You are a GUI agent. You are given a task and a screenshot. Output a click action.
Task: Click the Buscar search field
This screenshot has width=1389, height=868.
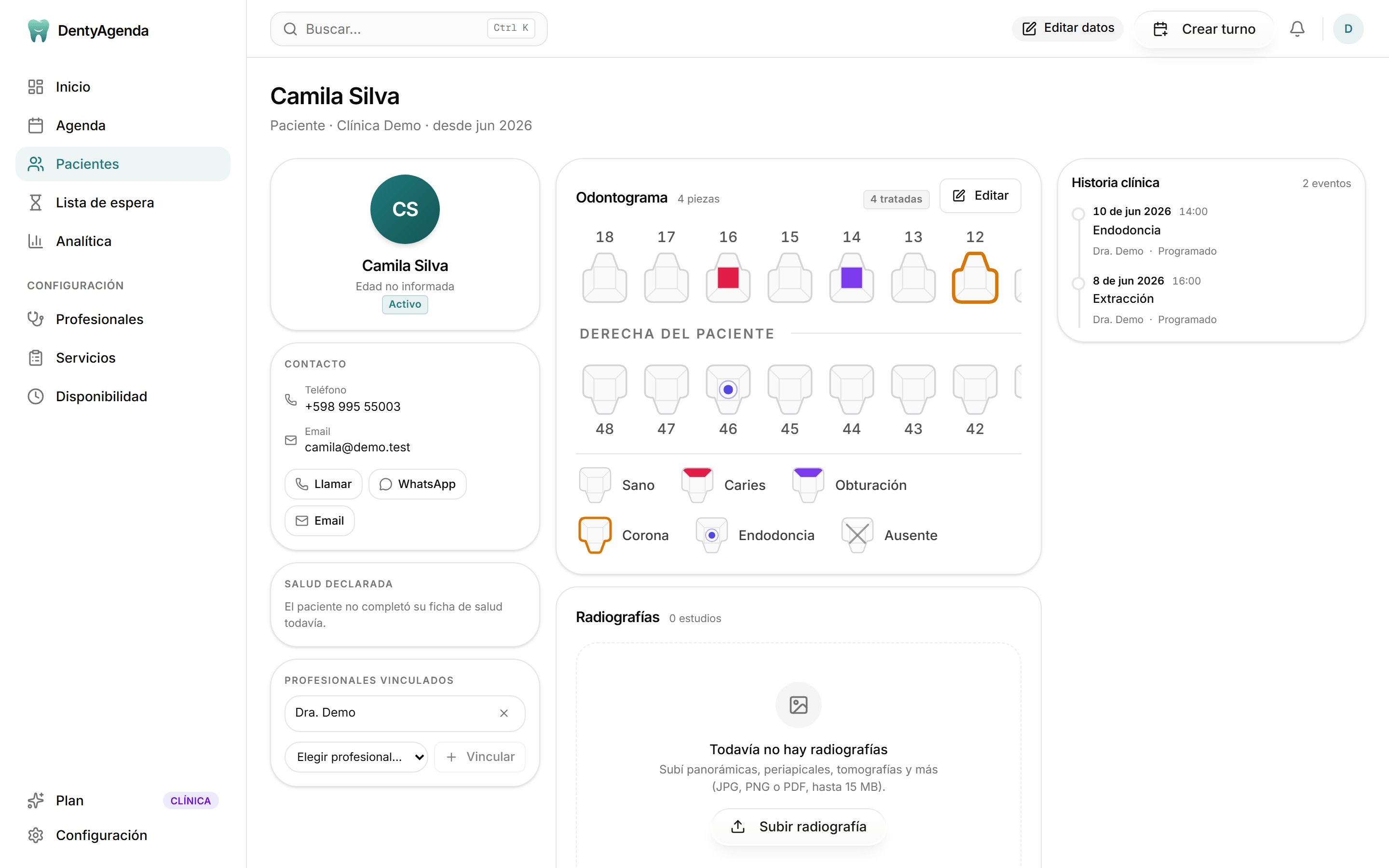408,29
